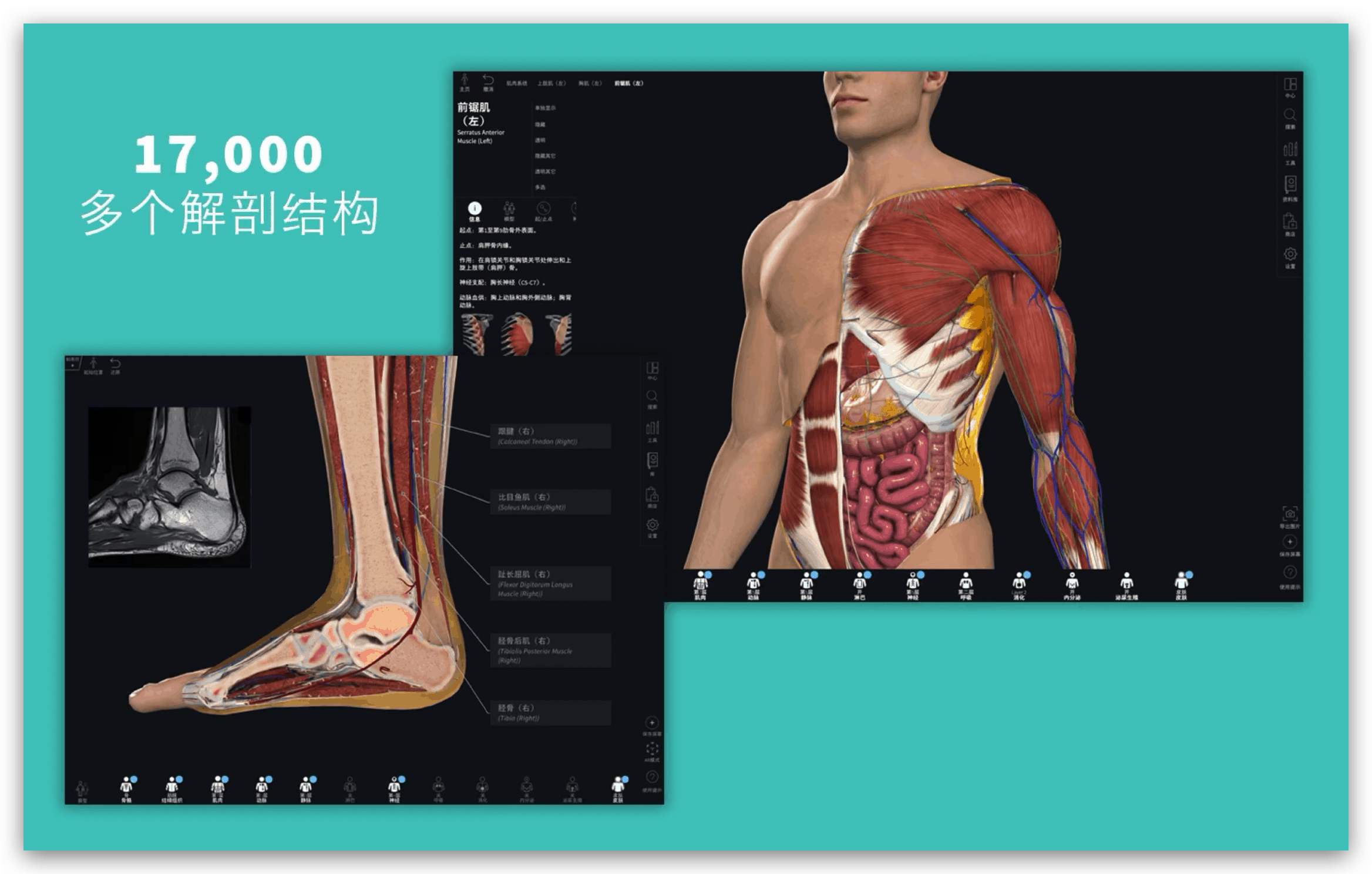Screen dimensions: 1372x874
Task: Open the store icon in foot window sidebar
Action: (652, 497)
